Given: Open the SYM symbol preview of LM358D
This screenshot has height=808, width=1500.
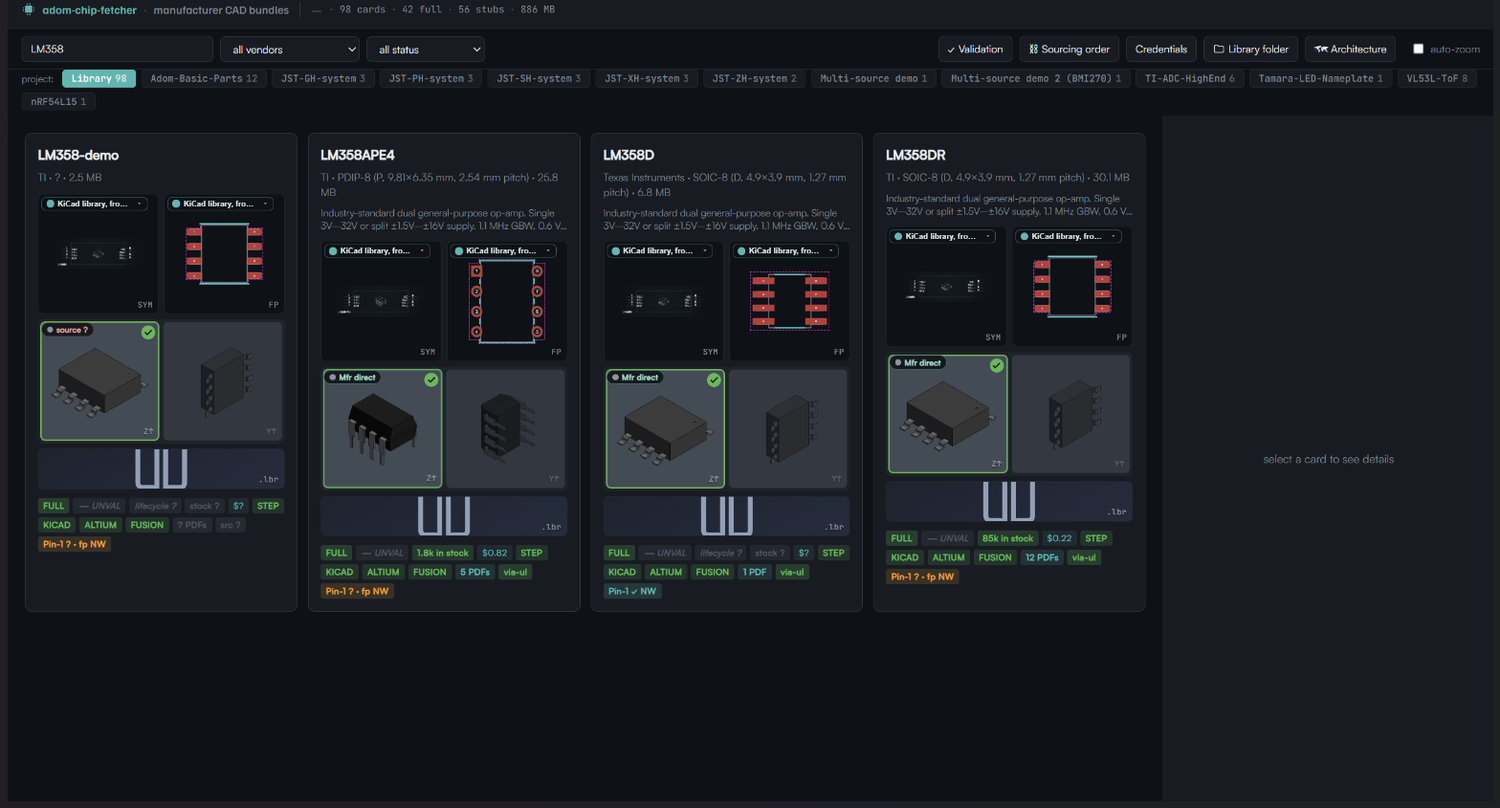Looking at the screenshot, I should (665, 301).
